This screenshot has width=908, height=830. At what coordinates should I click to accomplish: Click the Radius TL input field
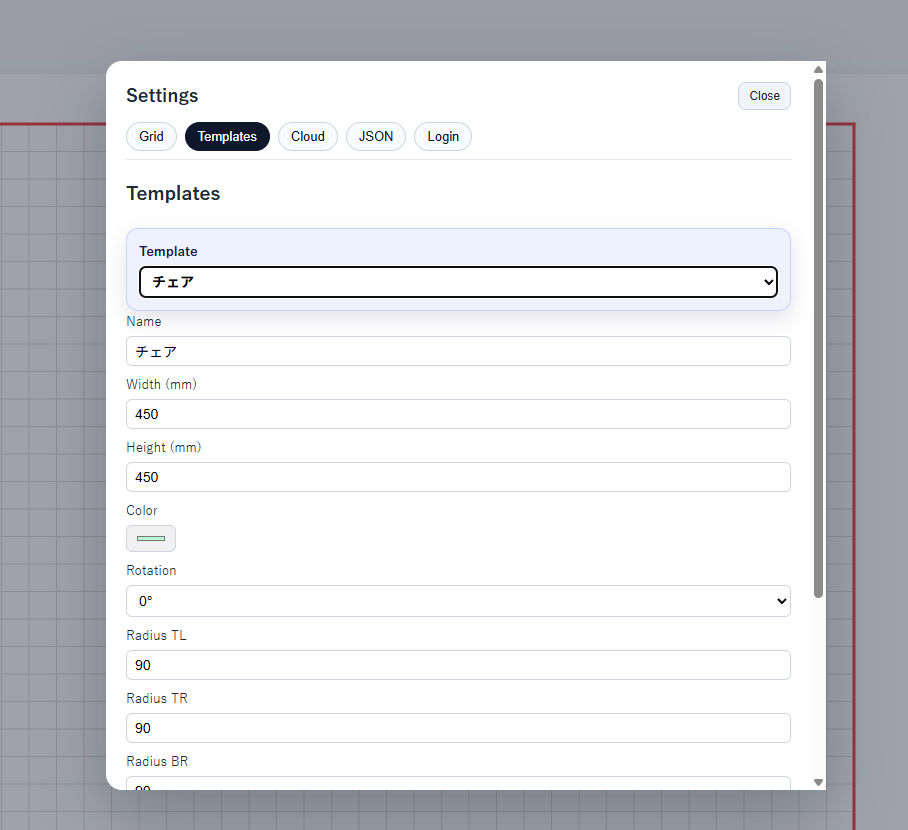pos(458,665)
